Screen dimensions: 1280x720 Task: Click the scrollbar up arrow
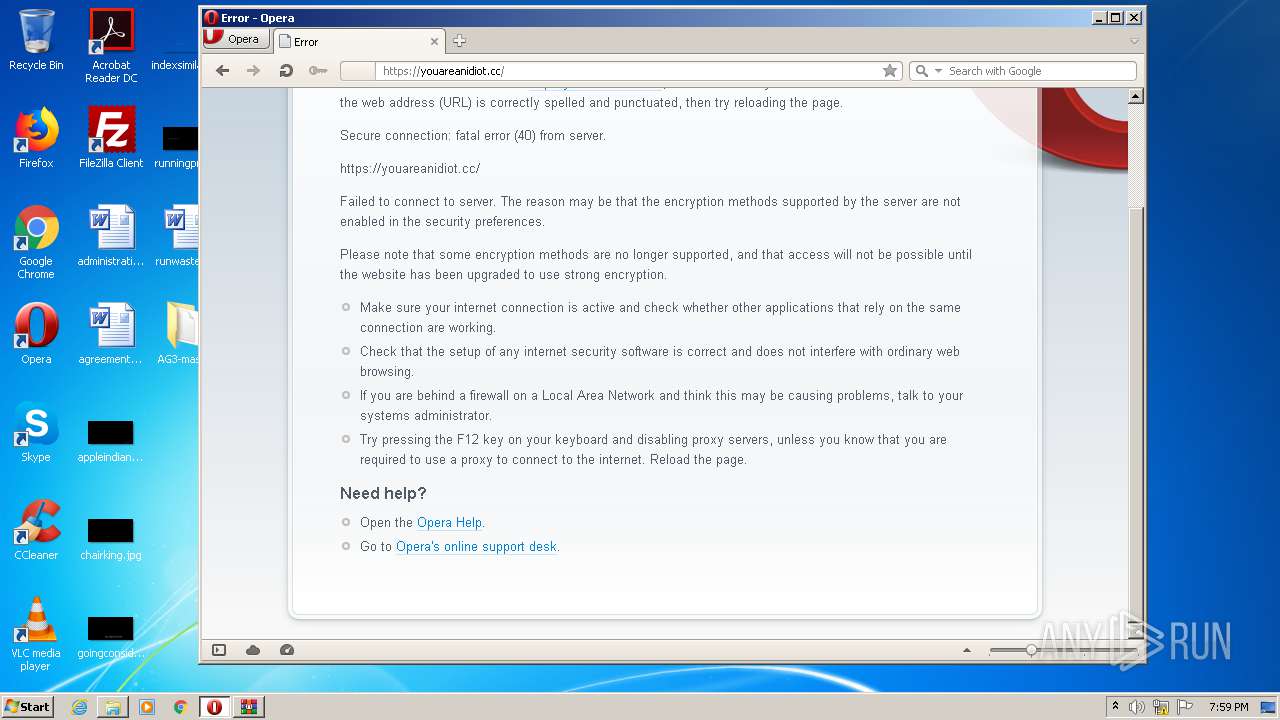[1135, 96]
